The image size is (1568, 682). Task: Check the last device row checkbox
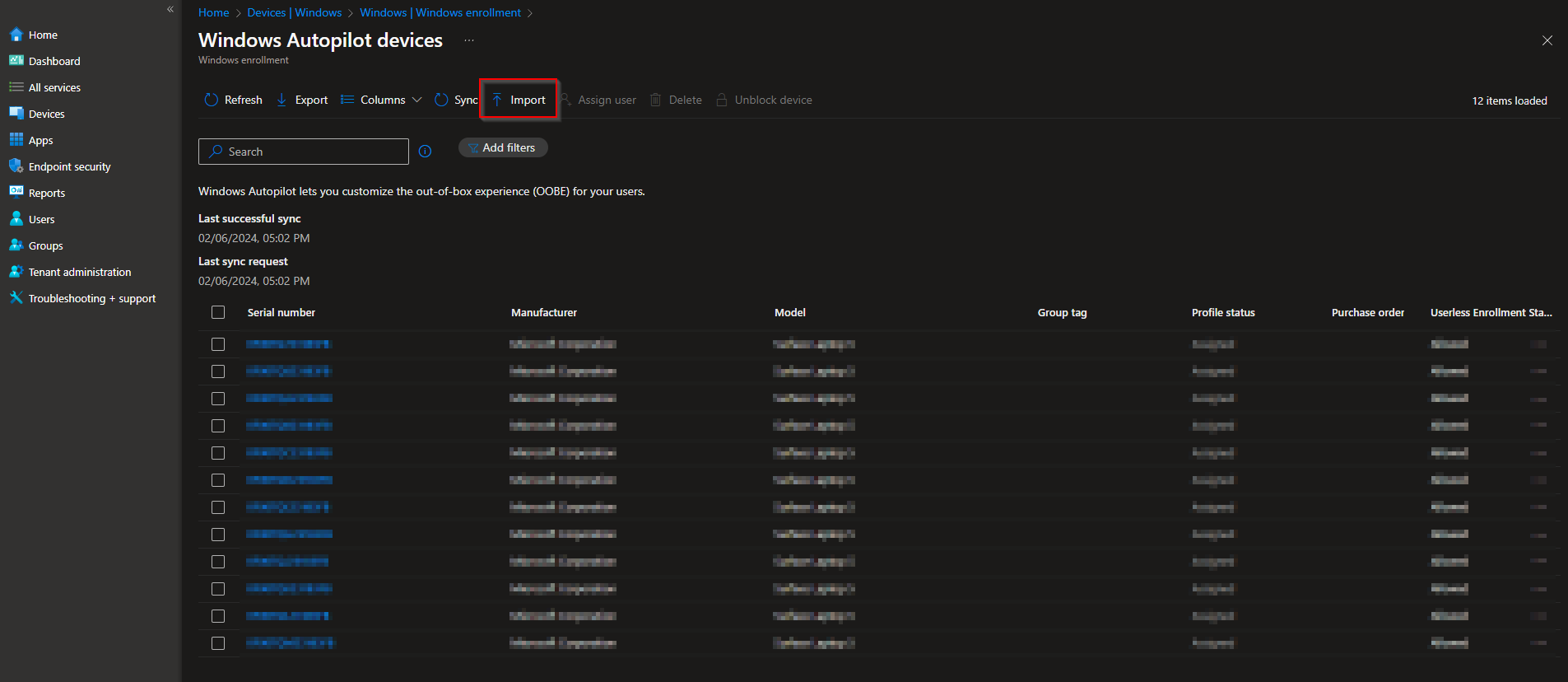[218, 643]
